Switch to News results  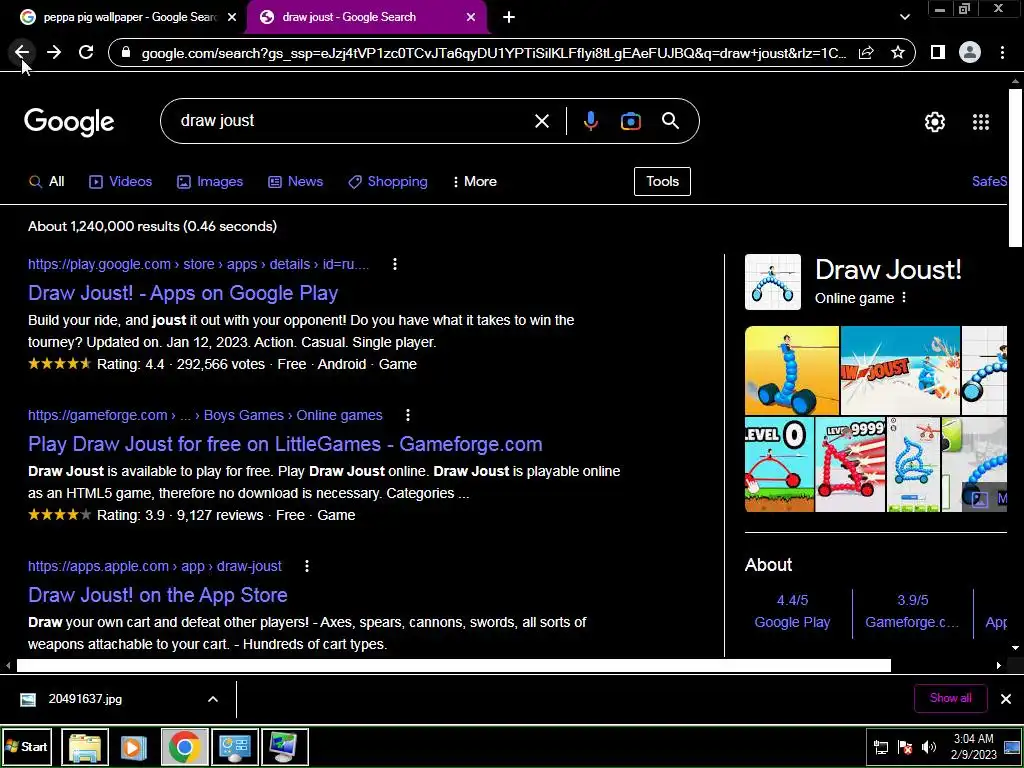295,182
